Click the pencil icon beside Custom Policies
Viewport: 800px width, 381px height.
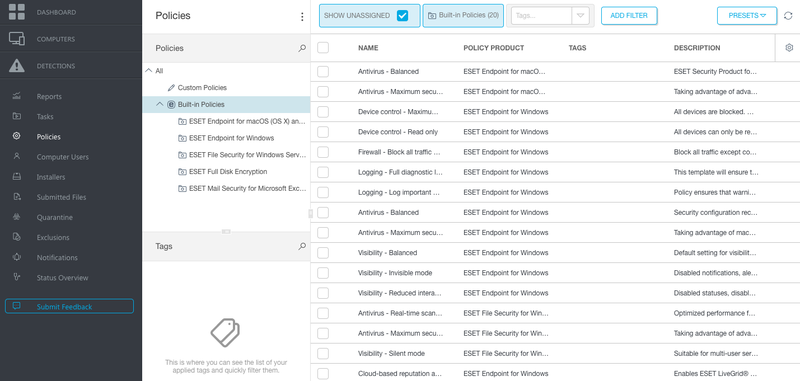pyautogui.click(x=171, y=88)
